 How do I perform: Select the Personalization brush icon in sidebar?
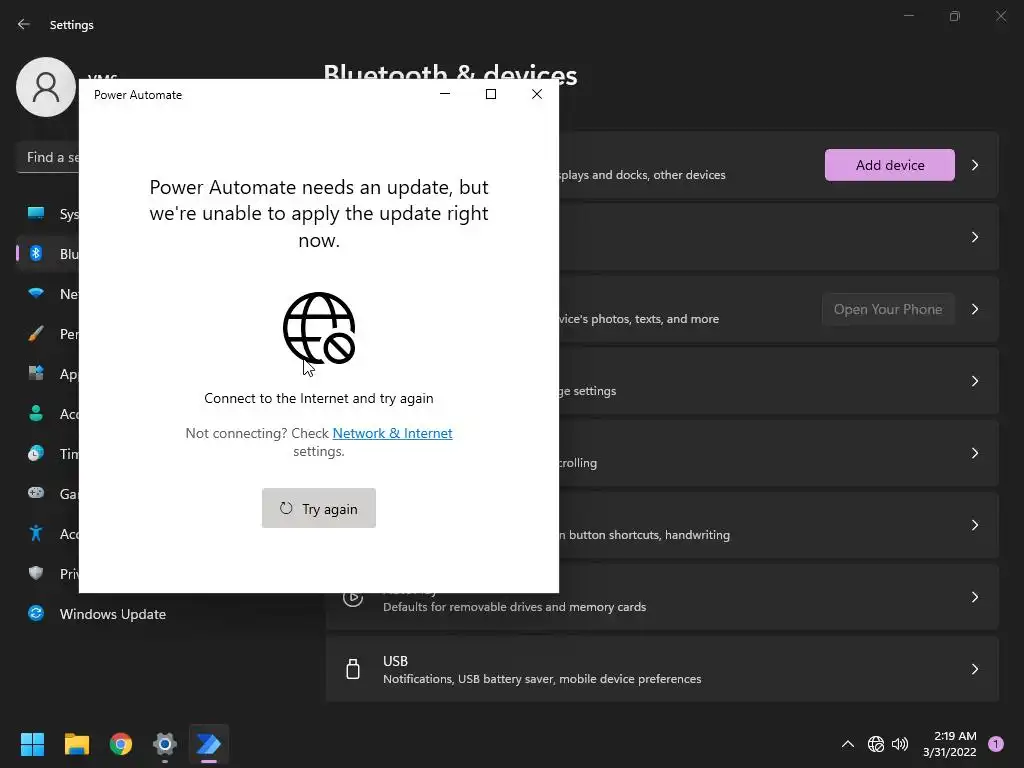click(x=36, y=333)
